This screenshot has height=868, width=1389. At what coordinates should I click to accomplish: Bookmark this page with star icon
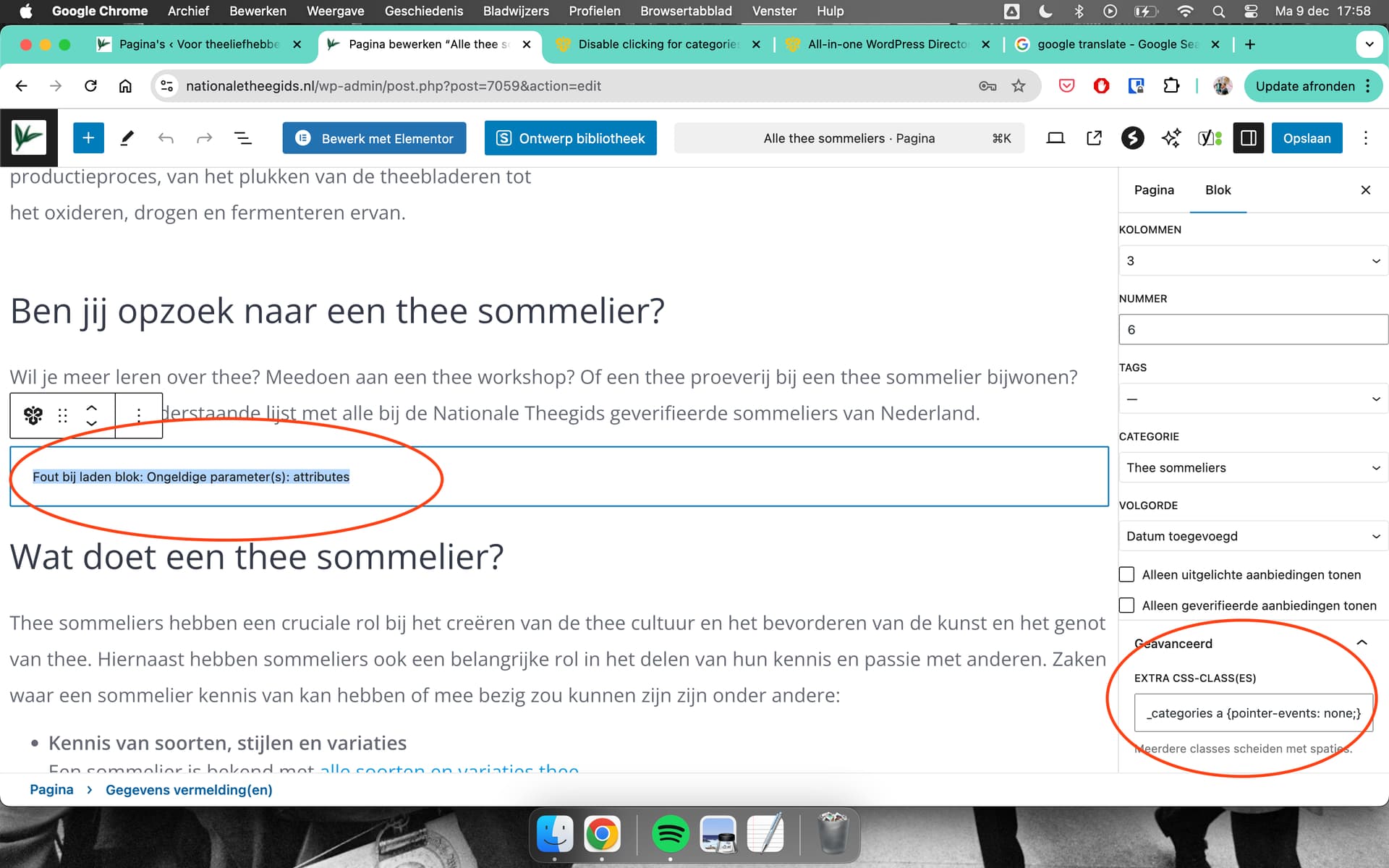click(1019, 86)
